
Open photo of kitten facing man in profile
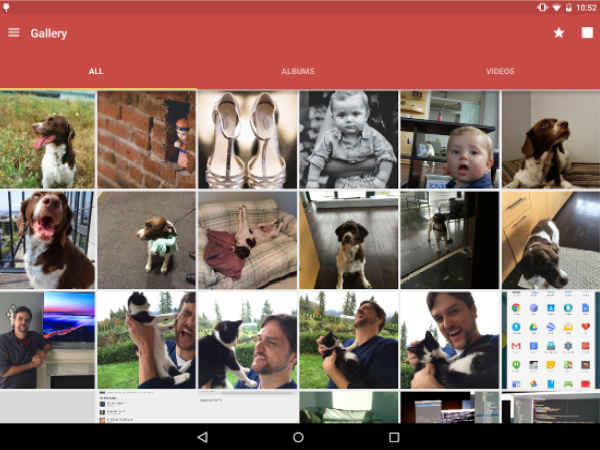tap(248, 340)
